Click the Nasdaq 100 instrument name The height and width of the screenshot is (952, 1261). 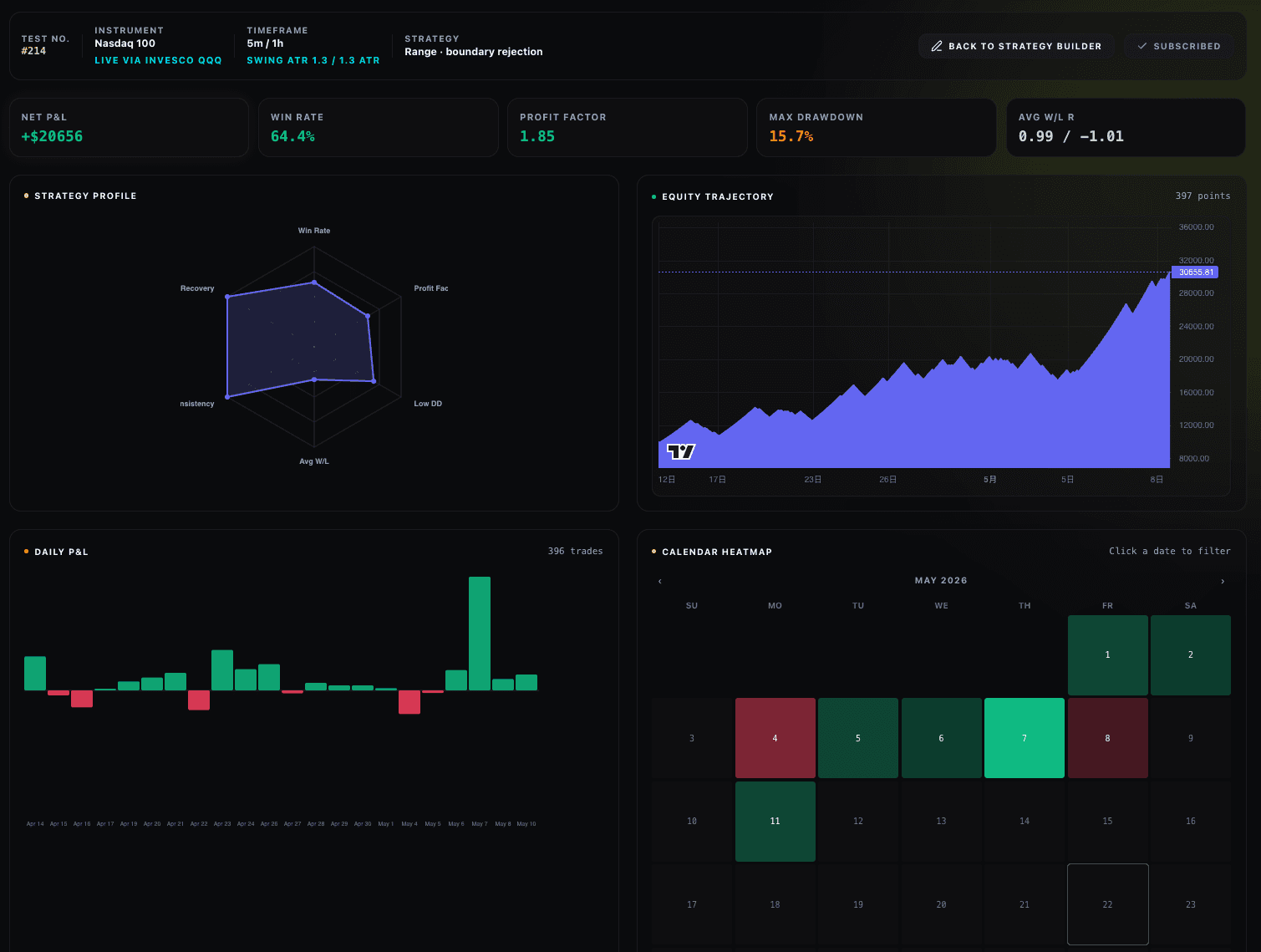pos(125,43)
